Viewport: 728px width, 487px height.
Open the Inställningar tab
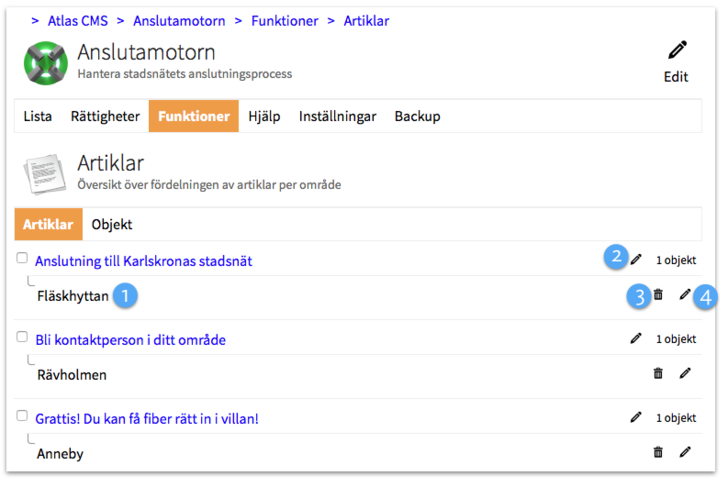coord(337,116)
